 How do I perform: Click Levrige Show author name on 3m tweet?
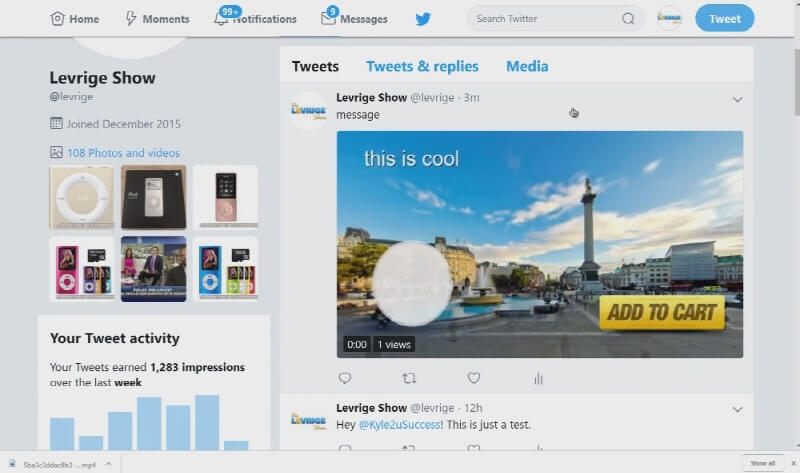pyautogui.click(x=371, y=97)
